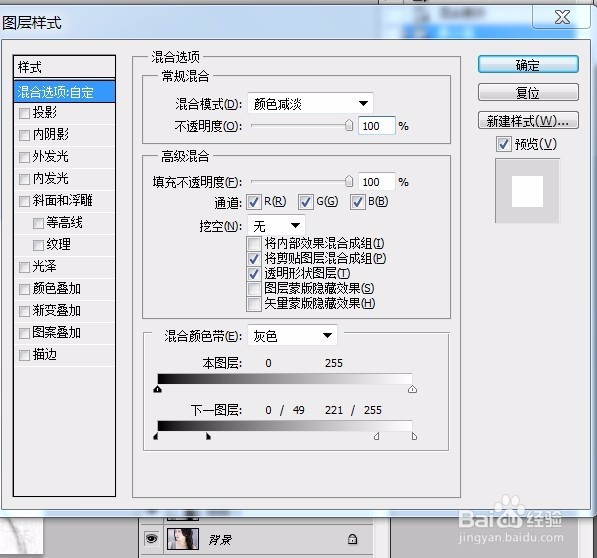Uncheck 透明形状图层 option
This screenshot has height=558, width=597.
pyautogui.click(x=254, y=274)
